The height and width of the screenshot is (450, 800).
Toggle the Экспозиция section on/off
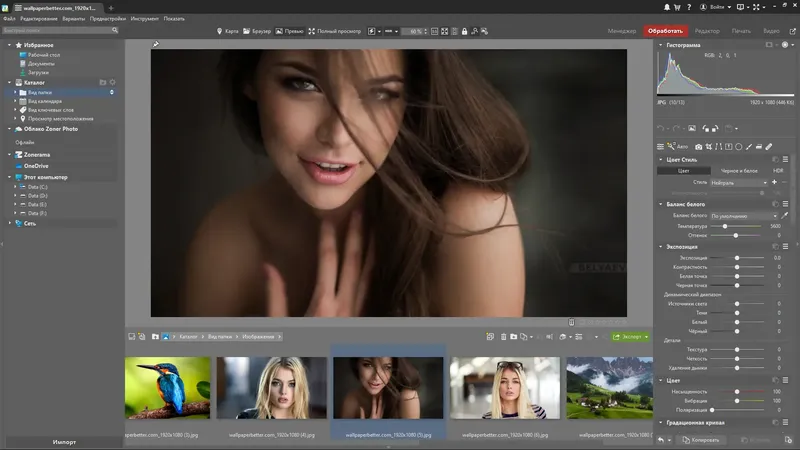tap(776, 246)
